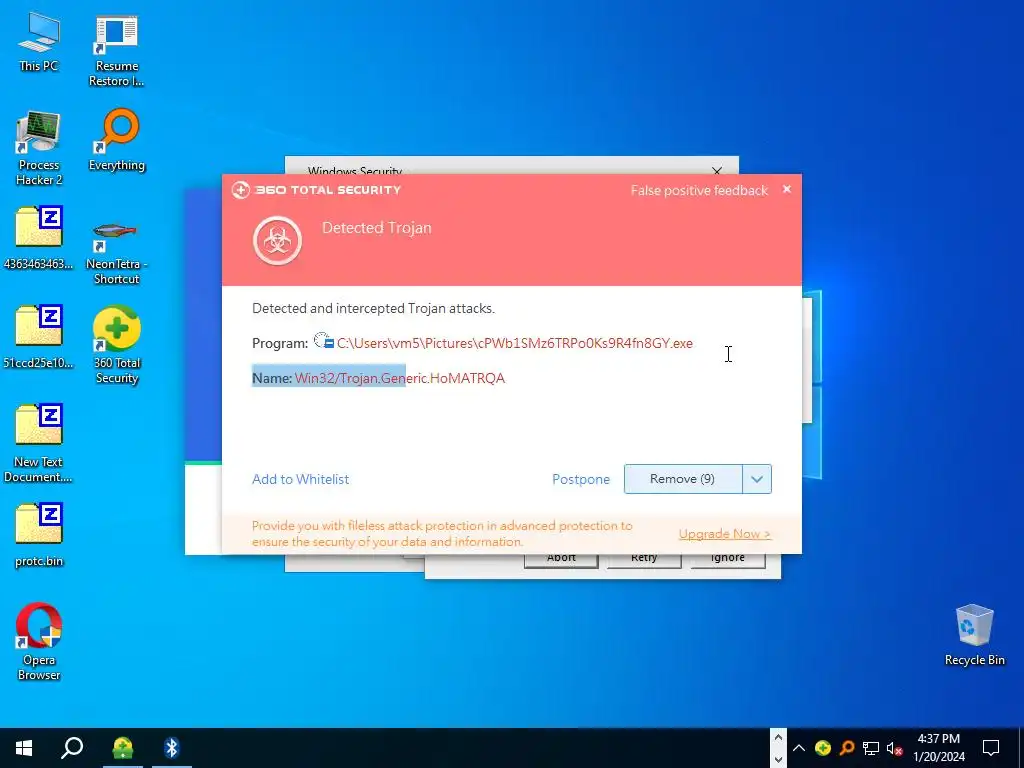Launch Process Hacker 2 shortcut
Viewport: 1024px width, 768px height.
coord(39,149)
